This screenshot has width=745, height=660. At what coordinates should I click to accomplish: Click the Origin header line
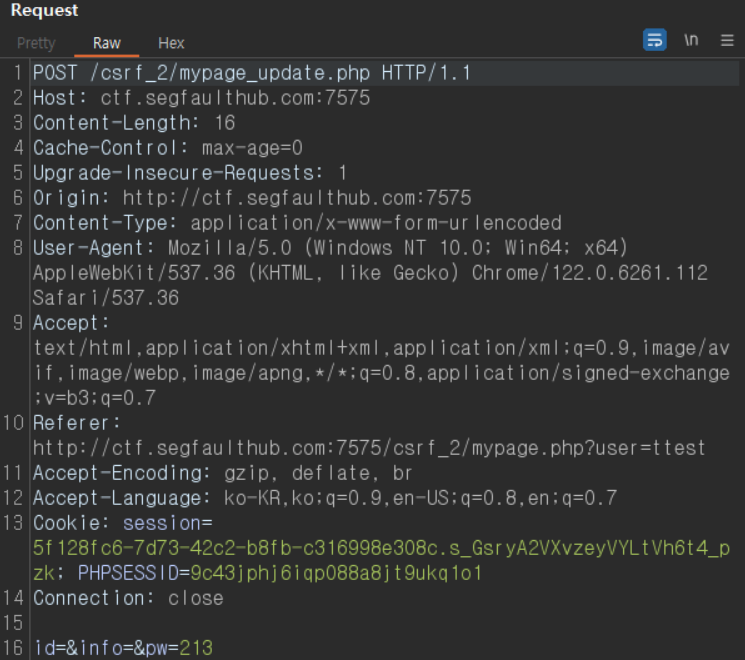coord(252,198)
